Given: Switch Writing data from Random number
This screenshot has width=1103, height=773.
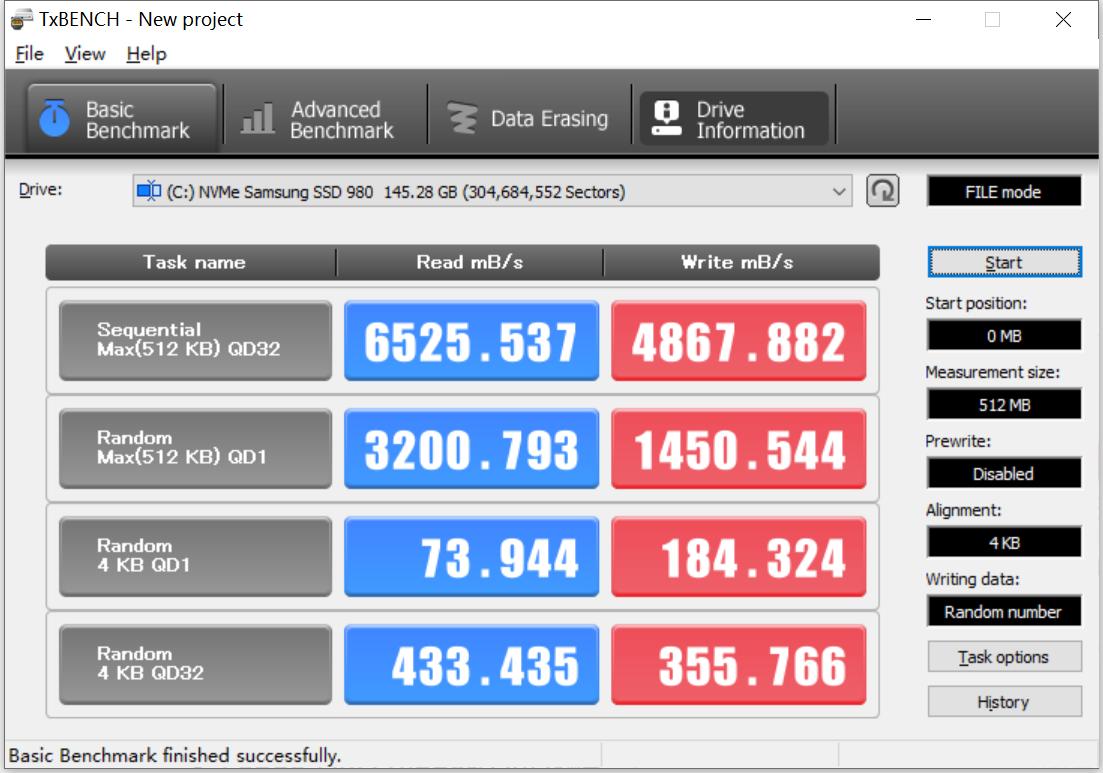Looking at the screenshot, I should tap(1003, 611).
